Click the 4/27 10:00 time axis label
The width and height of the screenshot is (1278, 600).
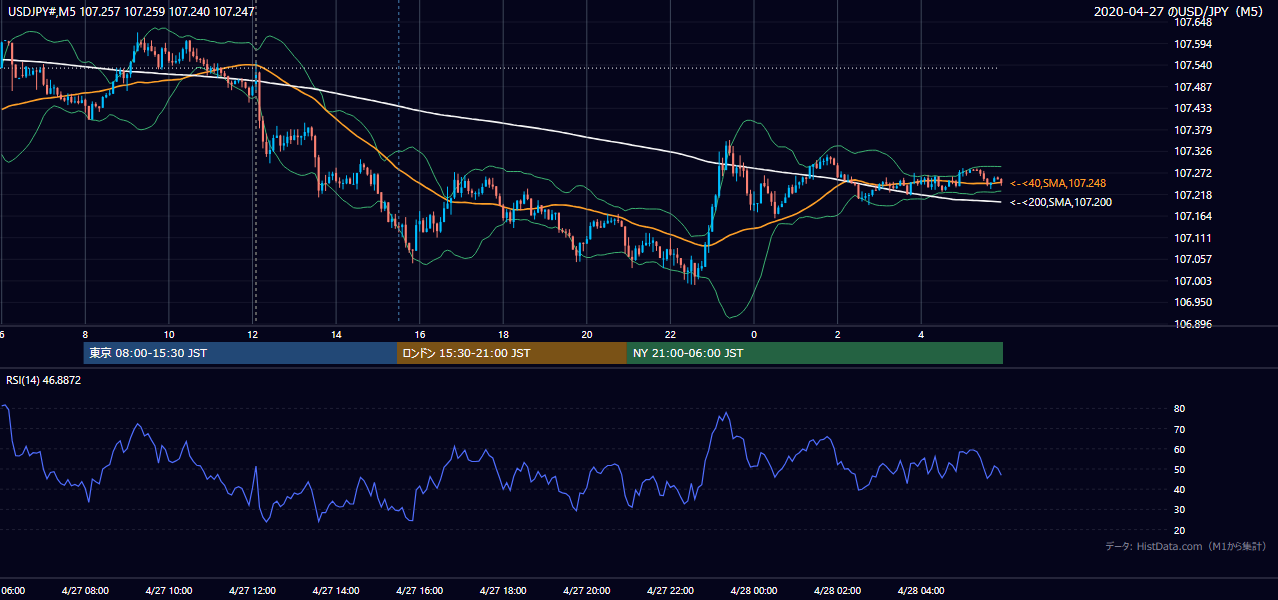169,591
